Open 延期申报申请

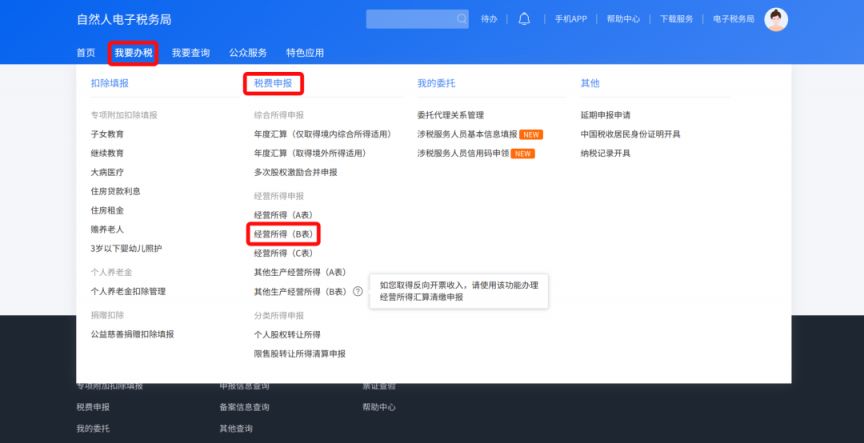606,115
